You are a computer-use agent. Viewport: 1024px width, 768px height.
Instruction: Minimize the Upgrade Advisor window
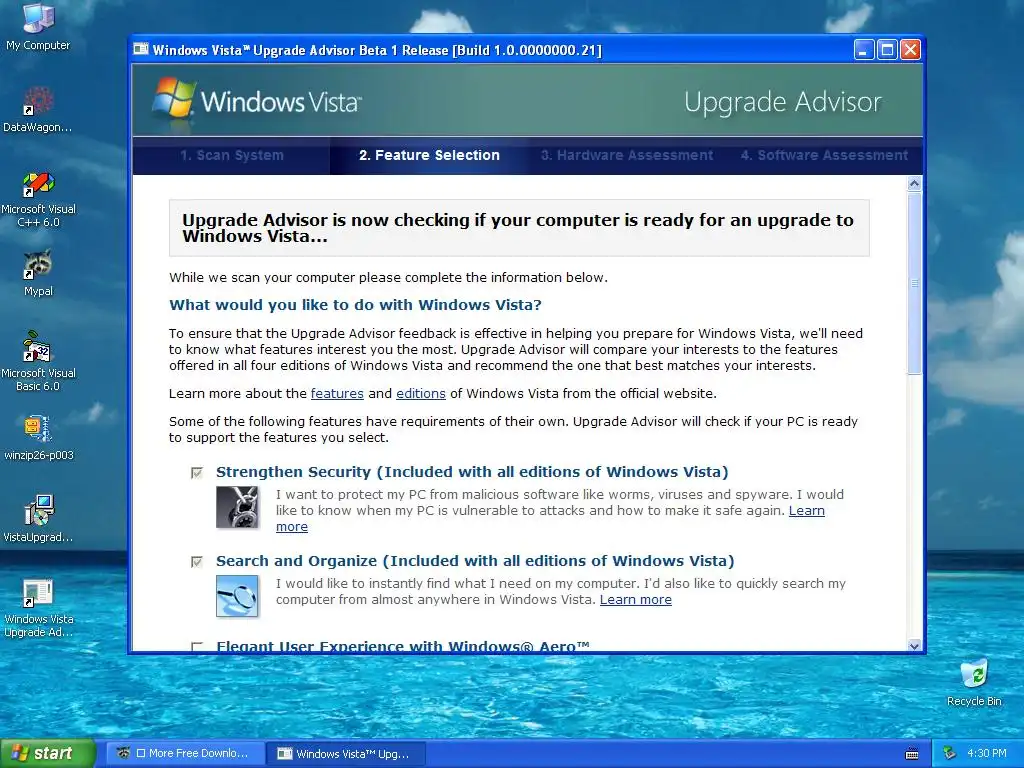click(x=864, y=50)
